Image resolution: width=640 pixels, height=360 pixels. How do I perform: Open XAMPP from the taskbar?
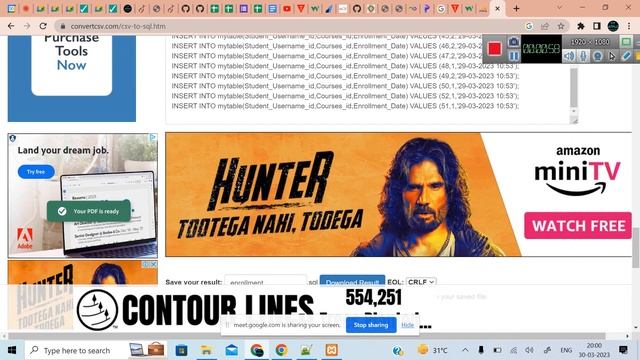331,350
